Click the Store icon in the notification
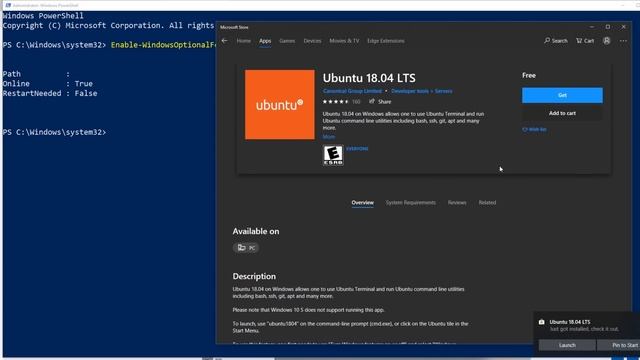The image size is (640, 360). (541, 322)
